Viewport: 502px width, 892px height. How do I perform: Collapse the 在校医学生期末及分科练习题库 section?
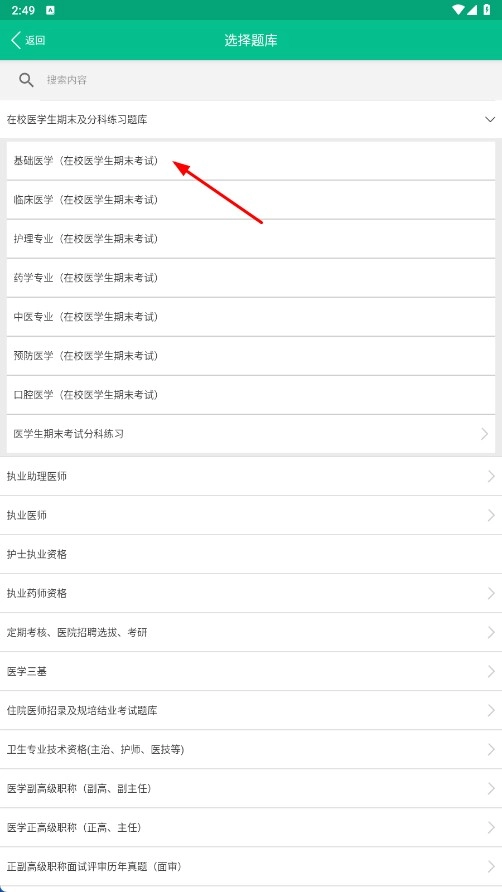tap(489, 119)
